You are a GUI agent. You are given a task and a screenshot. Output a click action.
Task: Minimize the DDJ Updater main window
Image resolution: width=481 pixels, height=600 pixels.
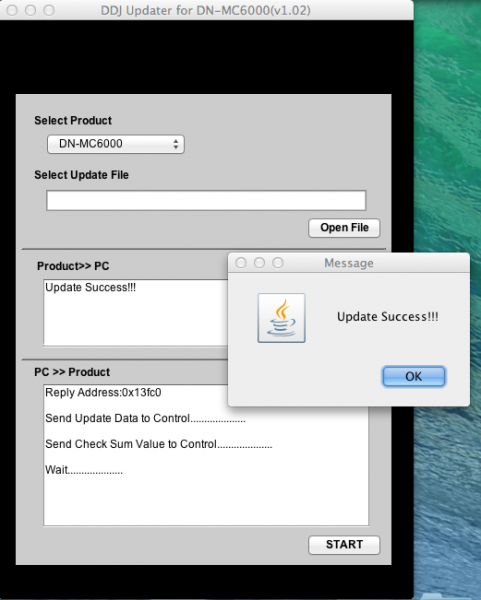click(31, 10)
